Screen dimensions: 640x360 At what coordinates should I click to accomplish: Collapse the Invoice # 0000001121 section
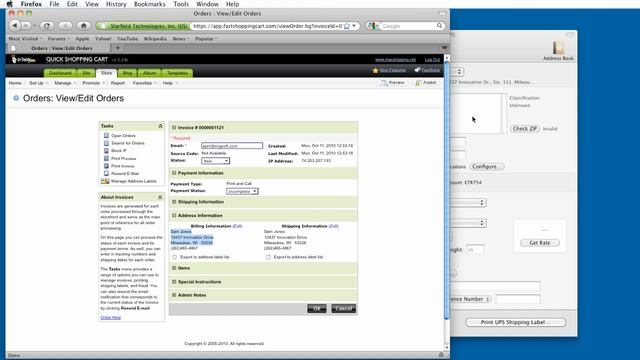(174, 128)
